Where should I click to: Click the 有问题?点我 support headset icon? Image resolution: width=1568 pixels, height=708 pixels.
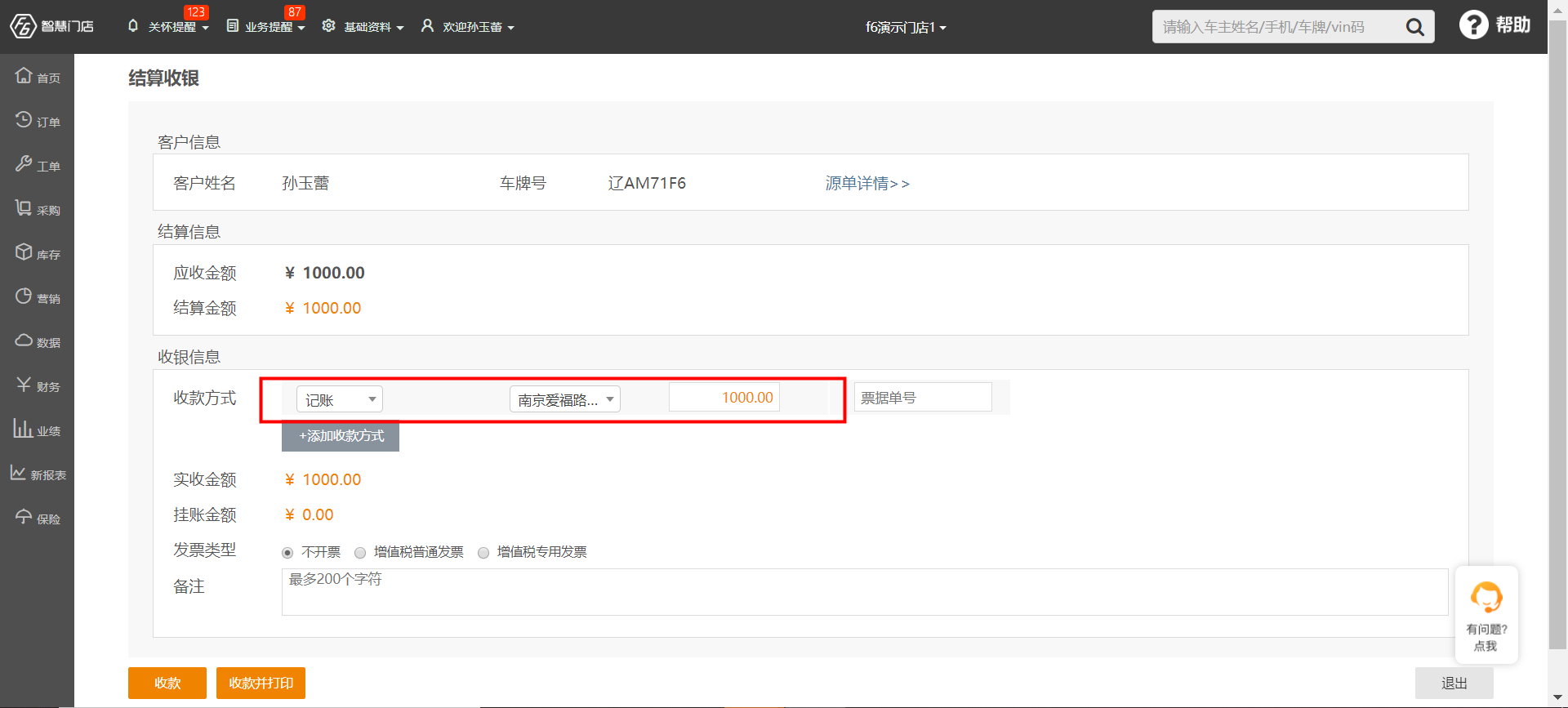[x=1486, y=597]
